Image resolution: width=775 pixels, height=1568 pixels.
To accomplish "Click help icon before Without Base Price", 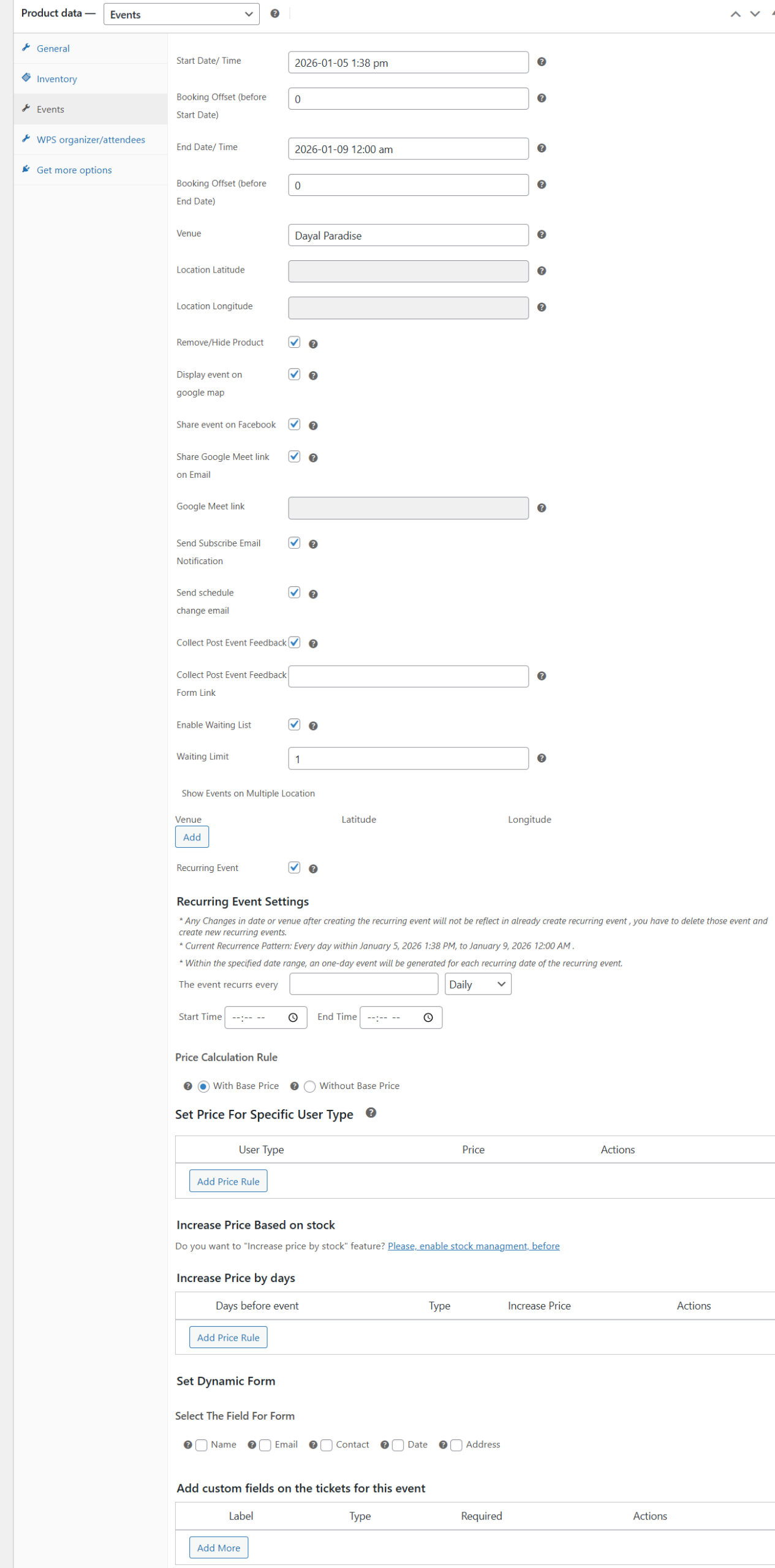I will pyautogui.click(x=295, y=1086).
